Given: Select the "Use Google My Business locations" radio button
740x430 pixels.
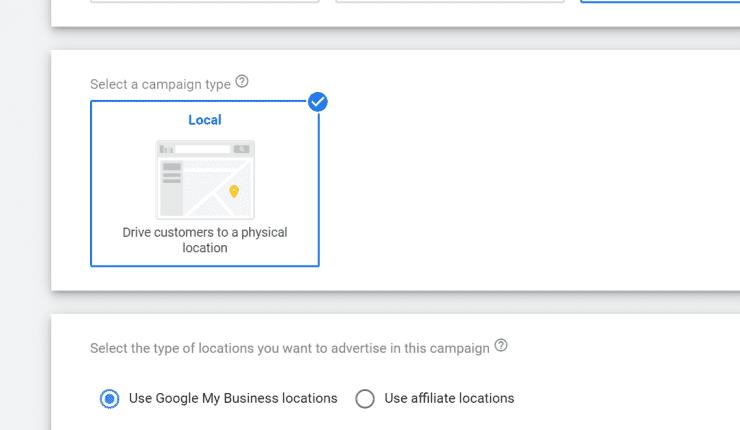Looking at the screenshot, I should tap(109, 399).
